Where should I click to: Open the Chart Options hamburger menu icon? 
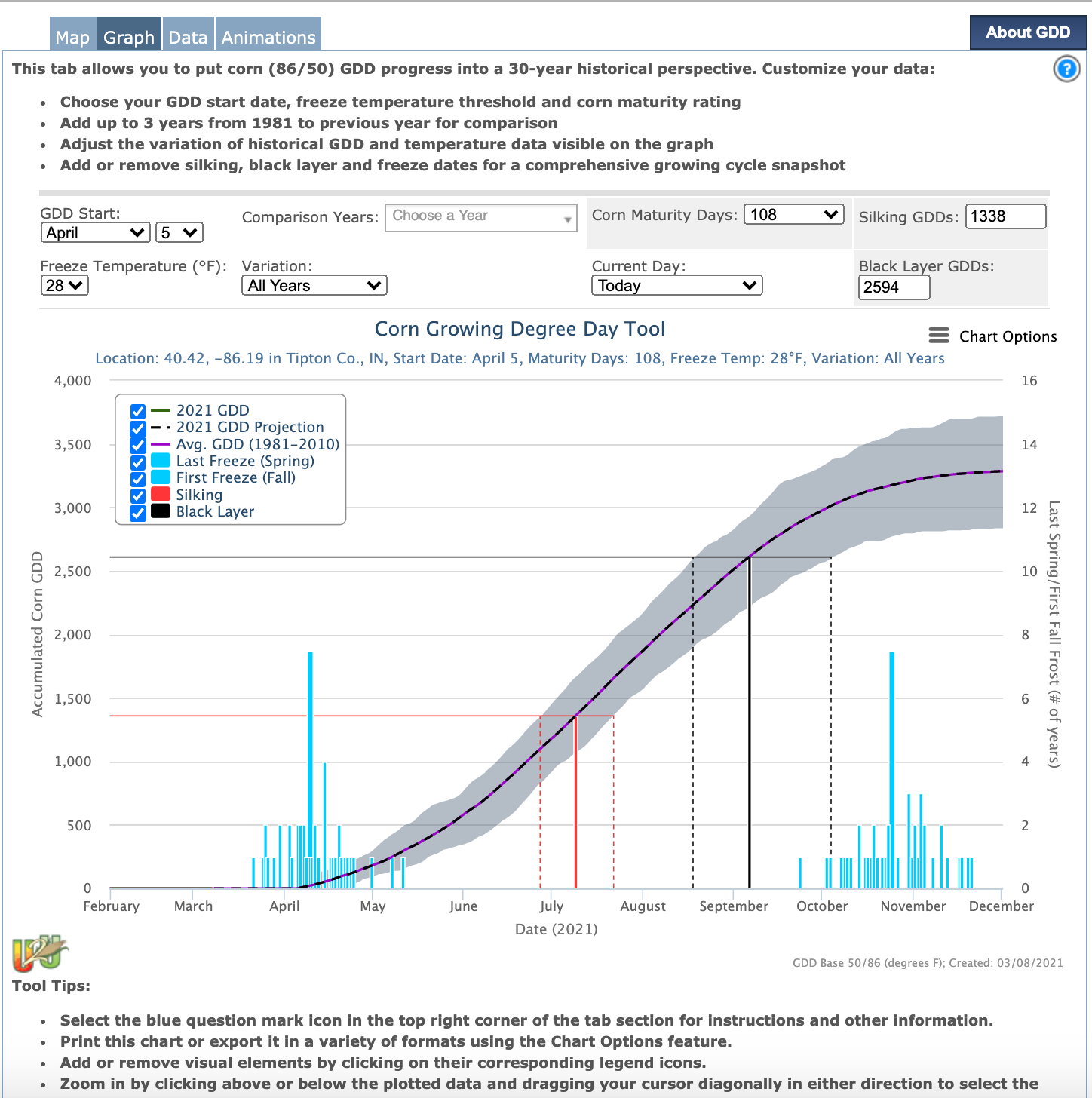tap(938, 336)
